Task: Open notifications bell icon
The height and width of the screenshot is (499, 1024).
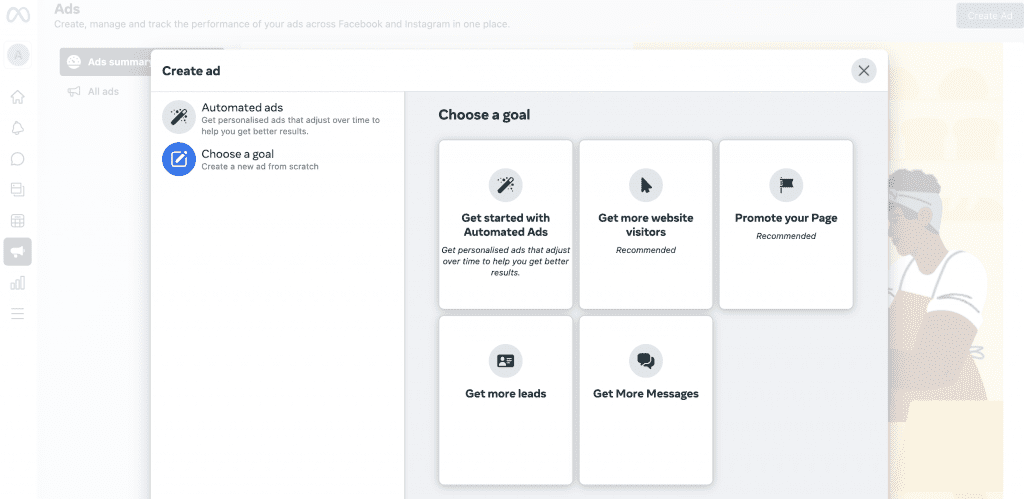Action: point(18,128)
